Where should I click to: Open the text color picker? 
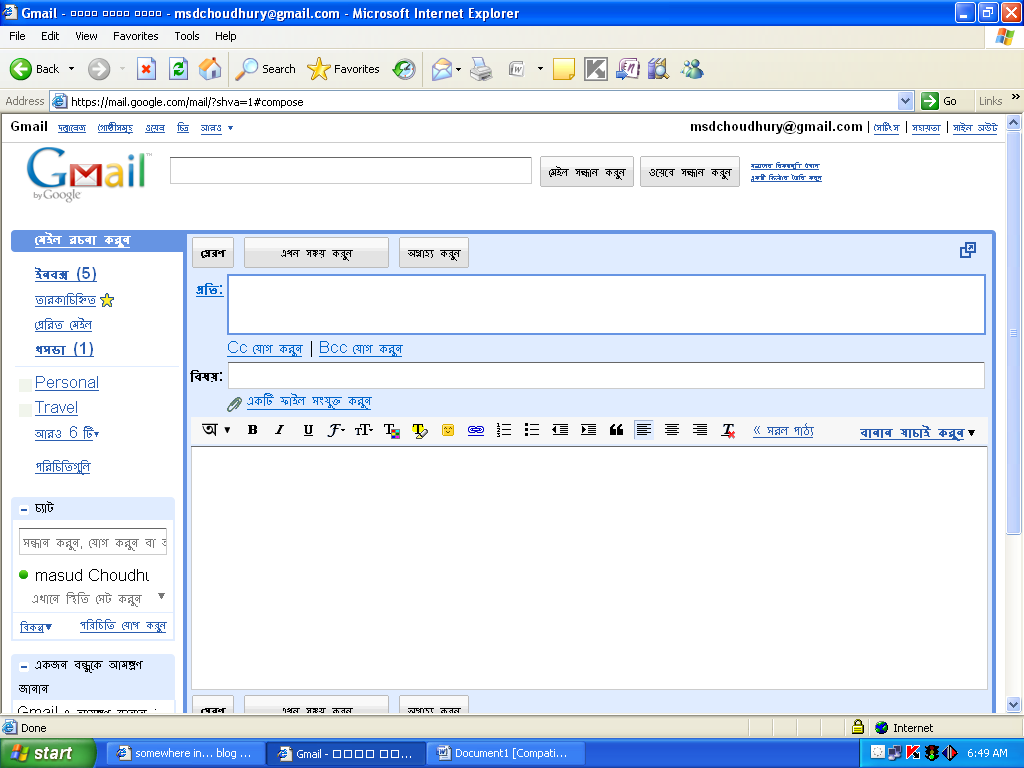click(392, 430)
